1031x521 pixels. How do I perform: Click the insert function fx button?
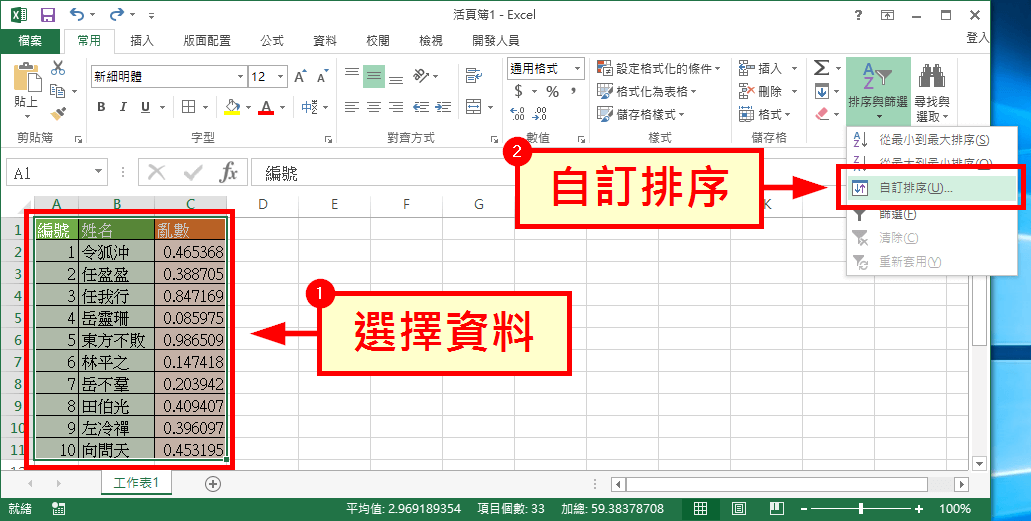click(x=228, y=173)
